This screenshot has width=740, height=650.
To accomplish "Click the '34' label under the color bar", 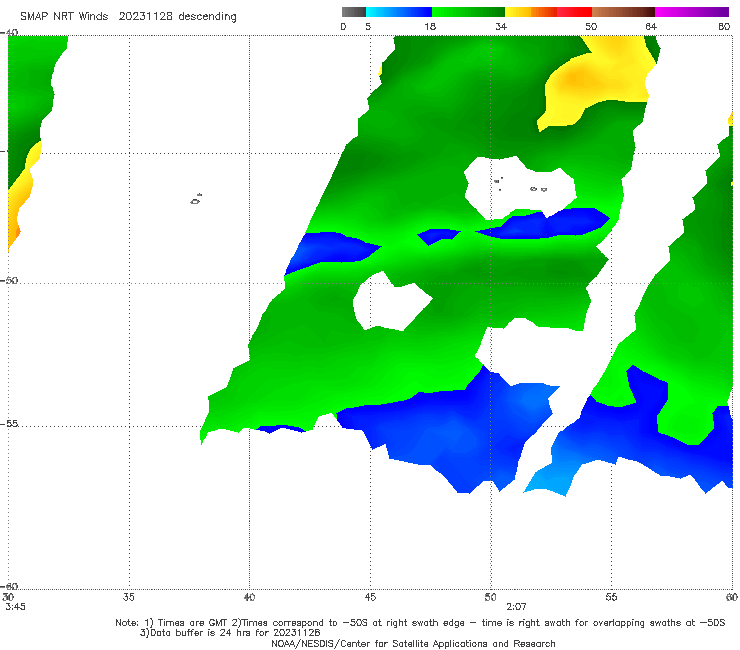I will (501, 26).
